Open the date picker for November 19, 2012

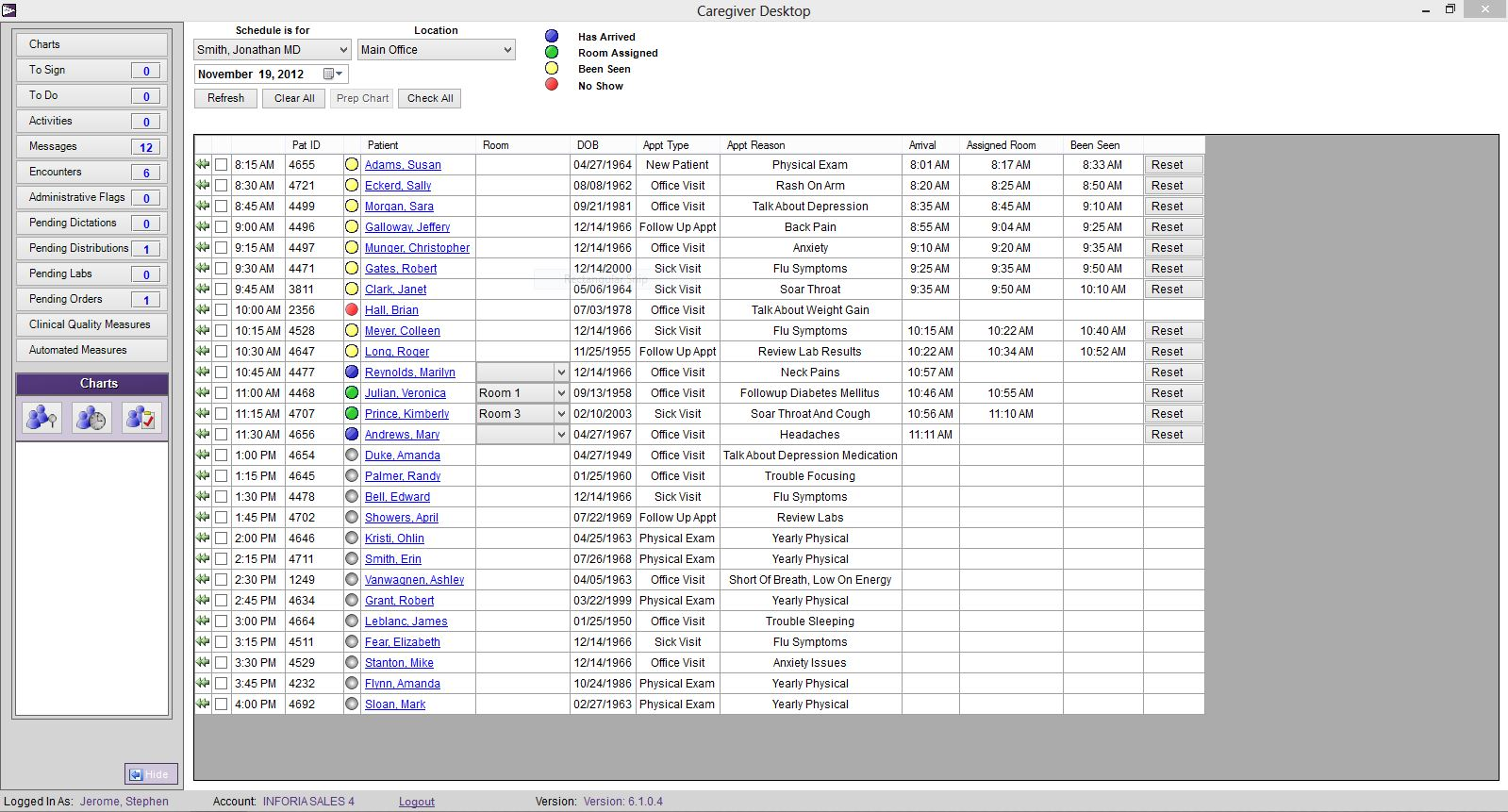click(333, 75)
